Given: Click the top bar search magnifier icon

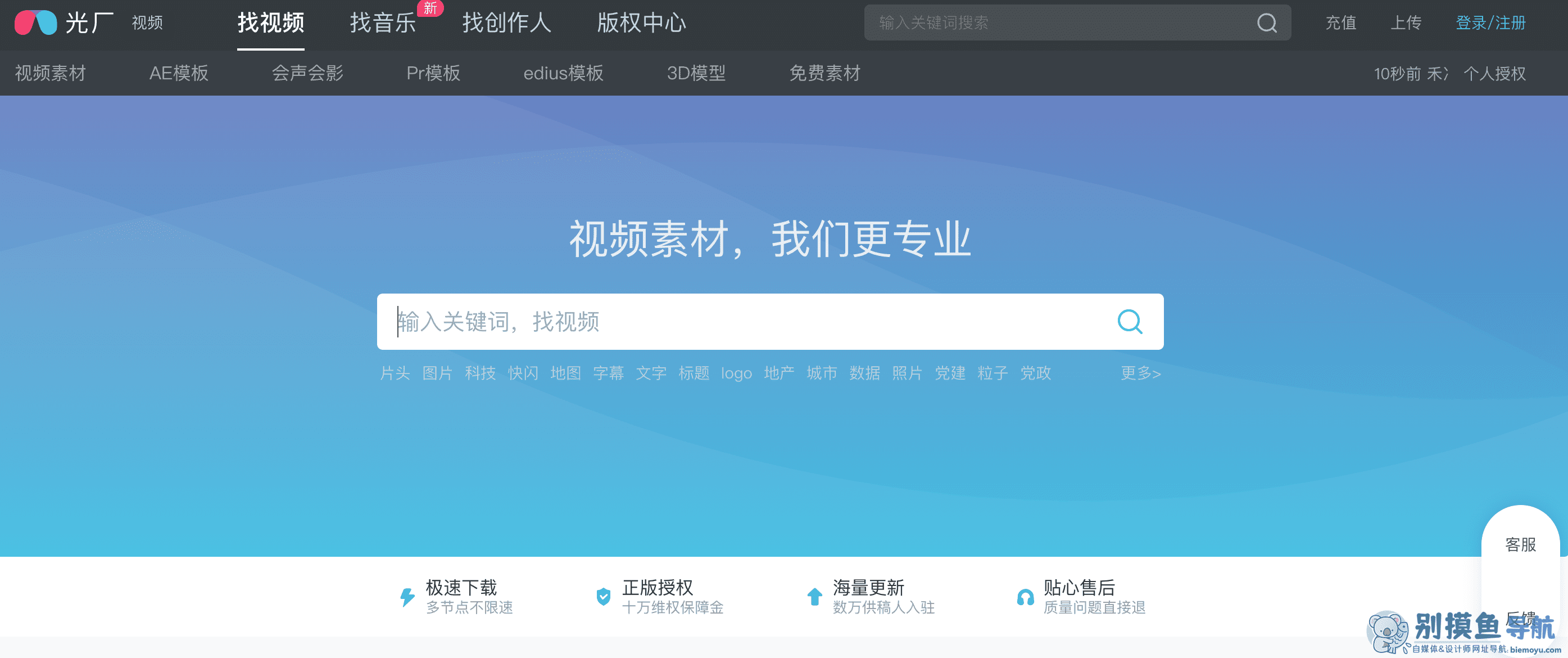Looking at the screenshot, I should click(1267, 22).
